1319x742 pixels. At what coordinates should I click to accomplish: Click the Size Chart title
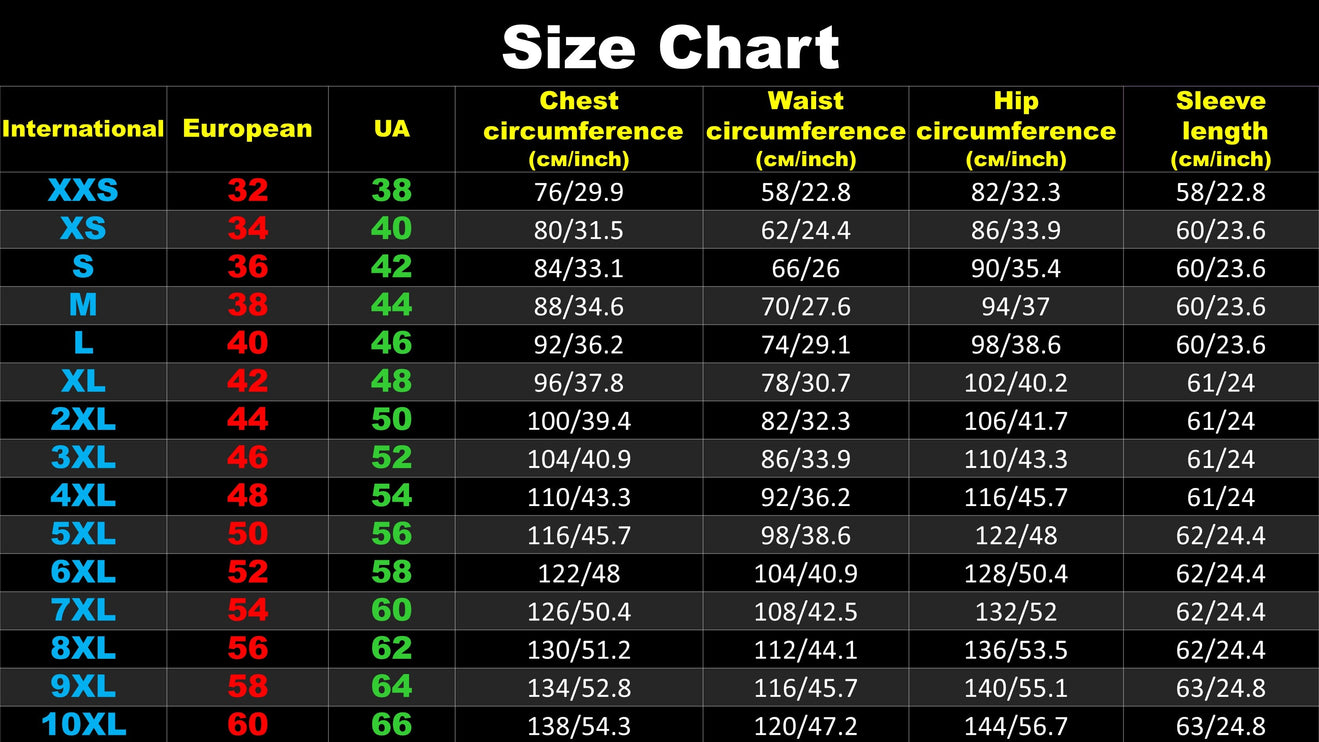point(670,46)
